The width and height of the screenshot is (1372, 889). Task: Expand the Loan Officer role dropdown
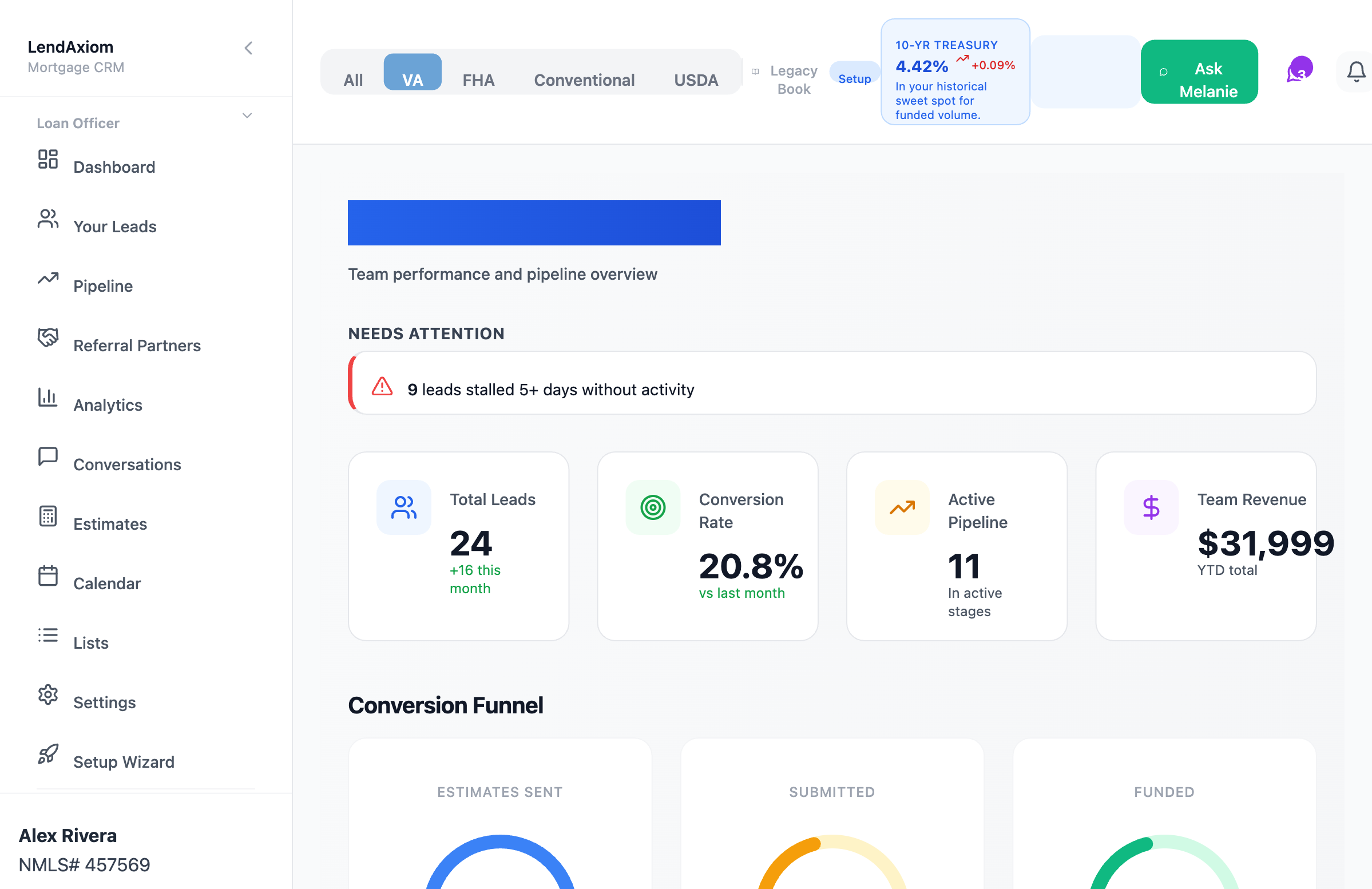click(x=247, y=116)
